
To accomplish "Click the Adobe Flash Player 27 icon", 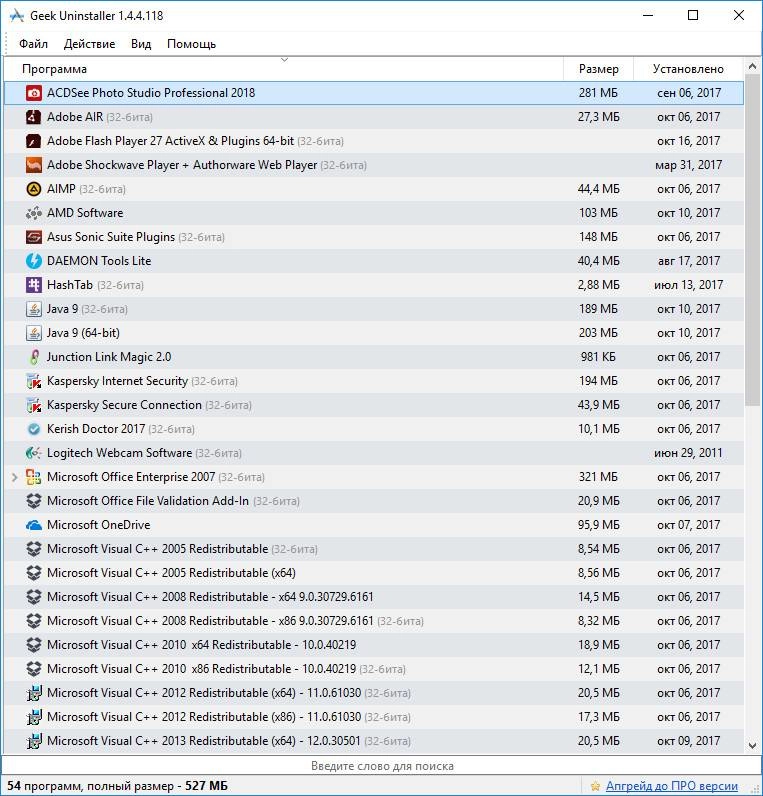I will 34,141.
